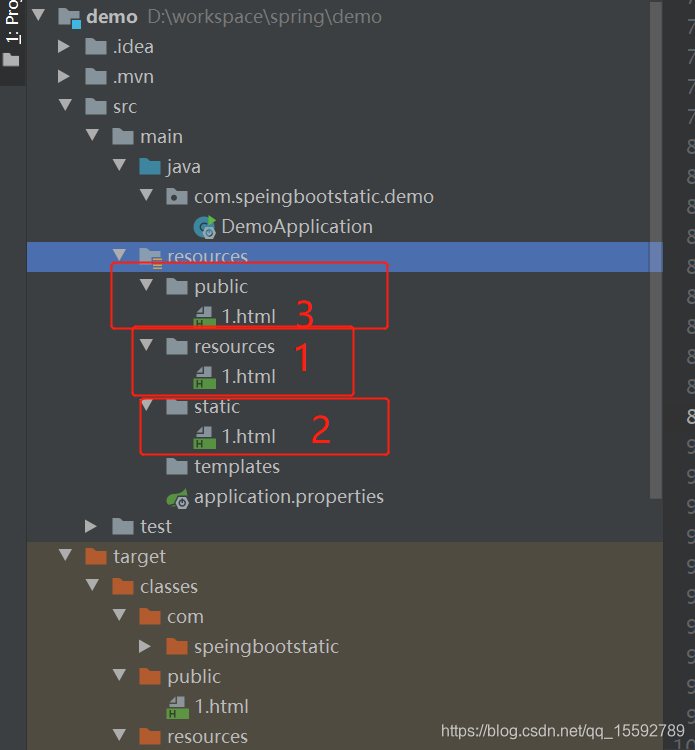Click the orange public folder icon in classes
695x750 pixels.
(x=150, y=677)
